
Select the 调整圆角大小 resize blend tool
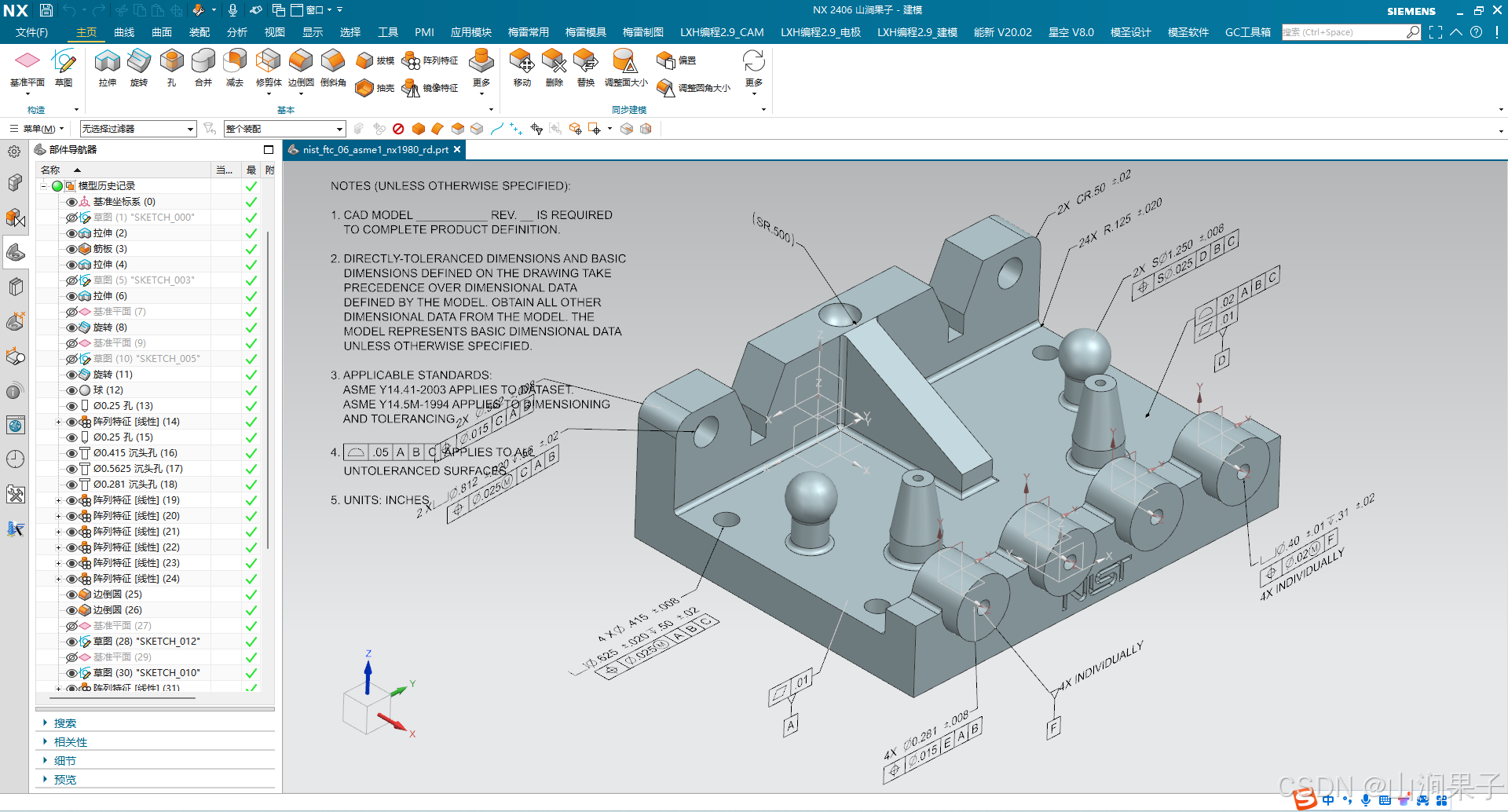tap(694, 88)
